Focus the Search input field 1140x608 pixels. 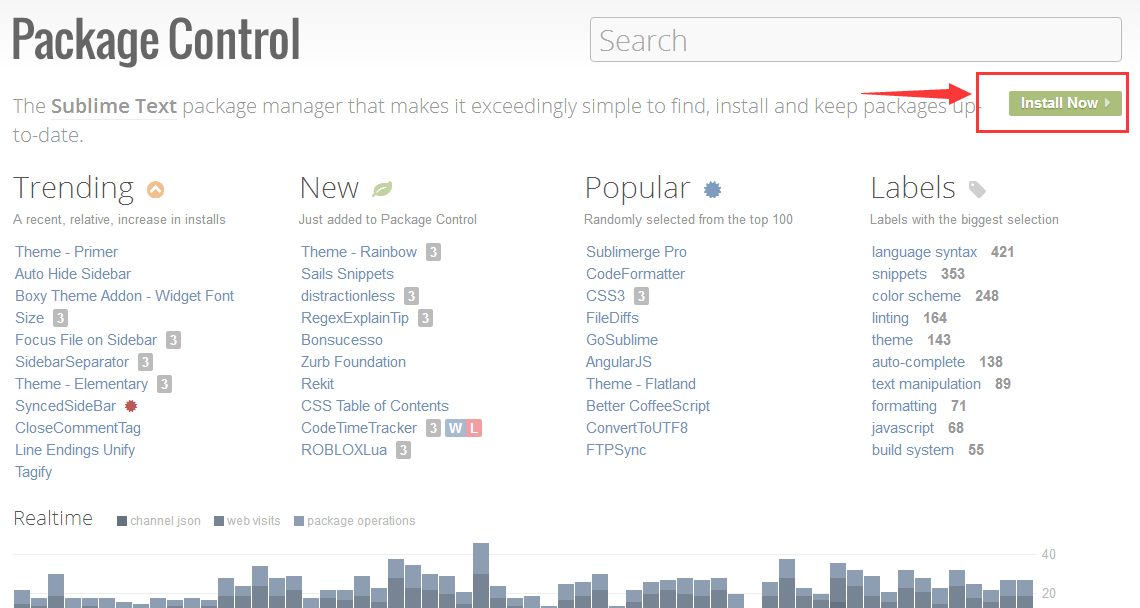pyautogui.click(x=856, y=40)
